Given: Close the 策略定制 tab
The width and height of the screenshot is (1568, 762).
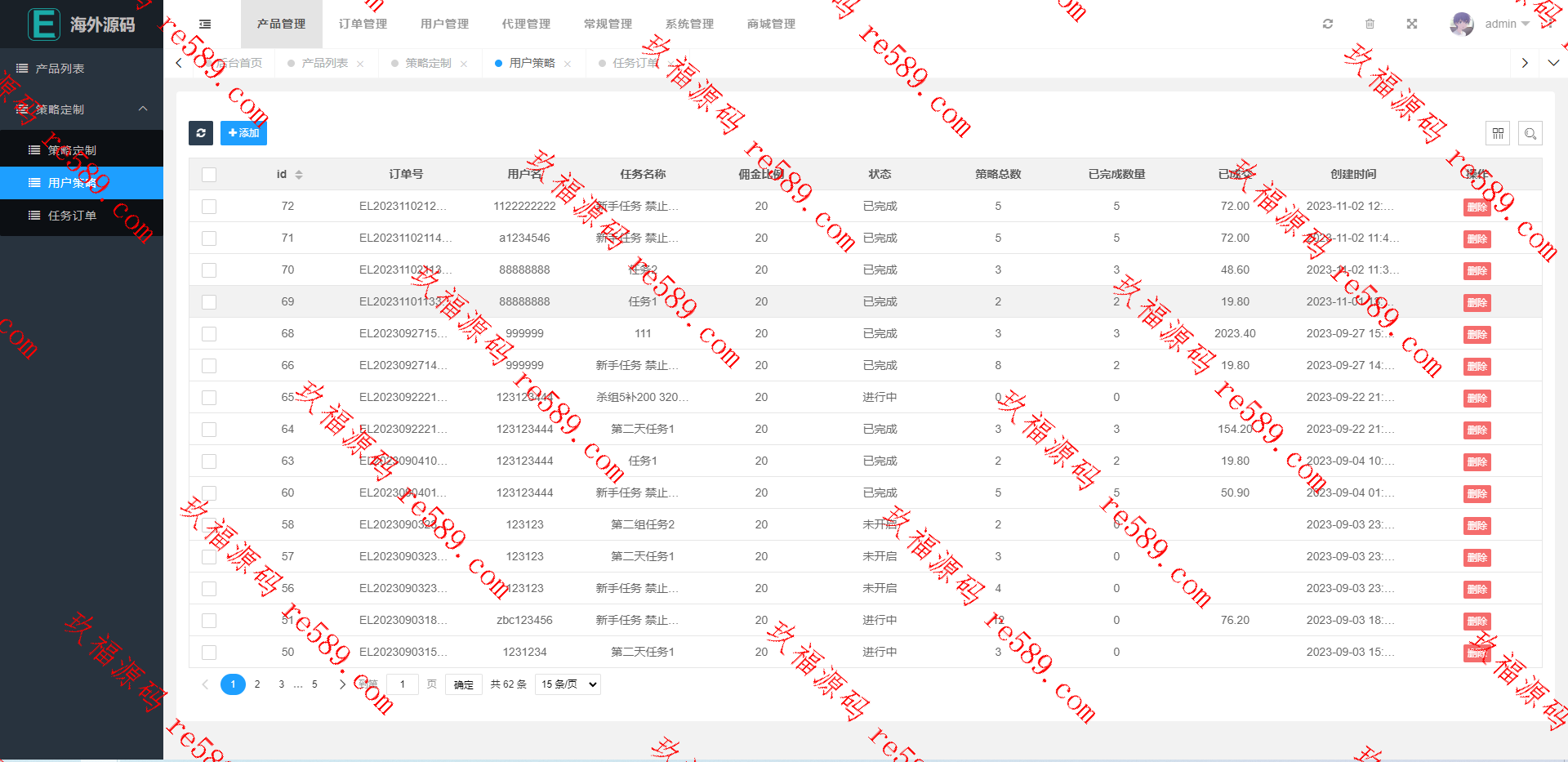Looking at the screenshot, I should pyautogui.click(x=464, y=64).
